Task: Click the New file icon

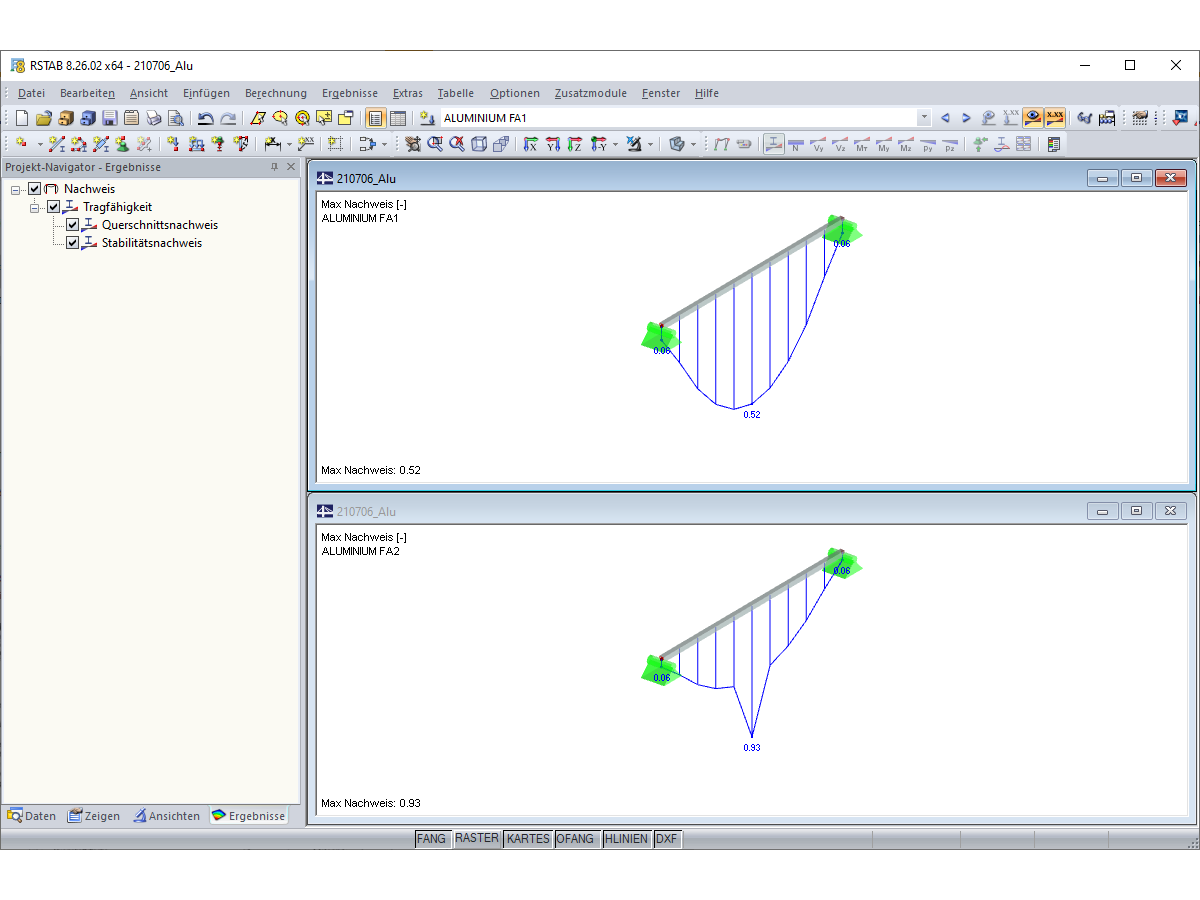Action: tap(21, 118)
